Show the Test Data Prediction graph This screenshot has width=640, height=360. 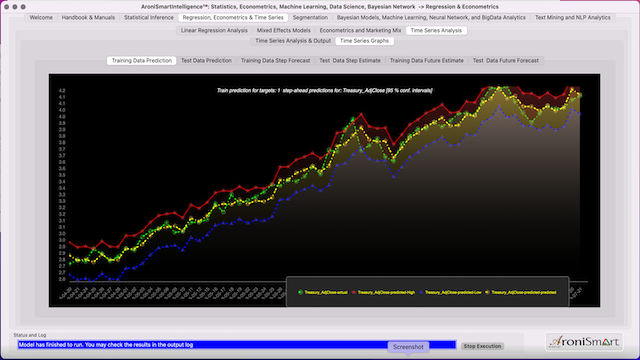click(206, 60)
